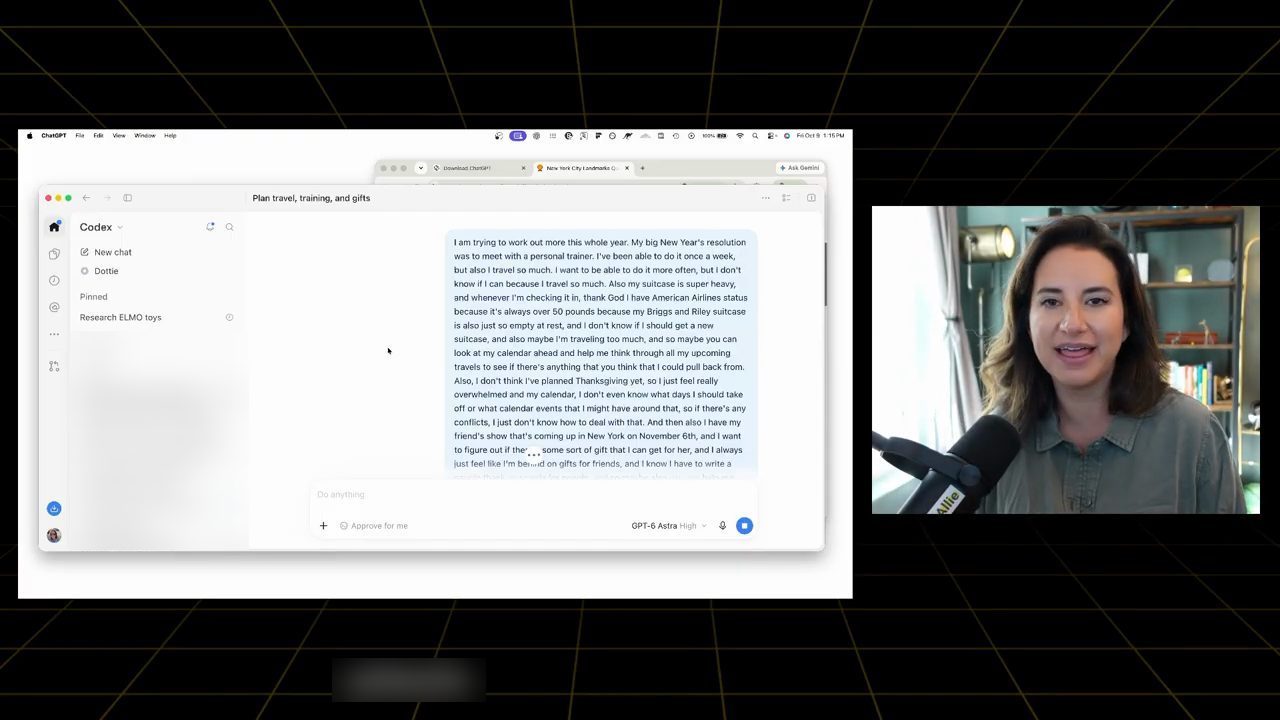Open the three-dot more icon in sidebar rail
Screen dimensions: 1280x720
click(54, 334)
